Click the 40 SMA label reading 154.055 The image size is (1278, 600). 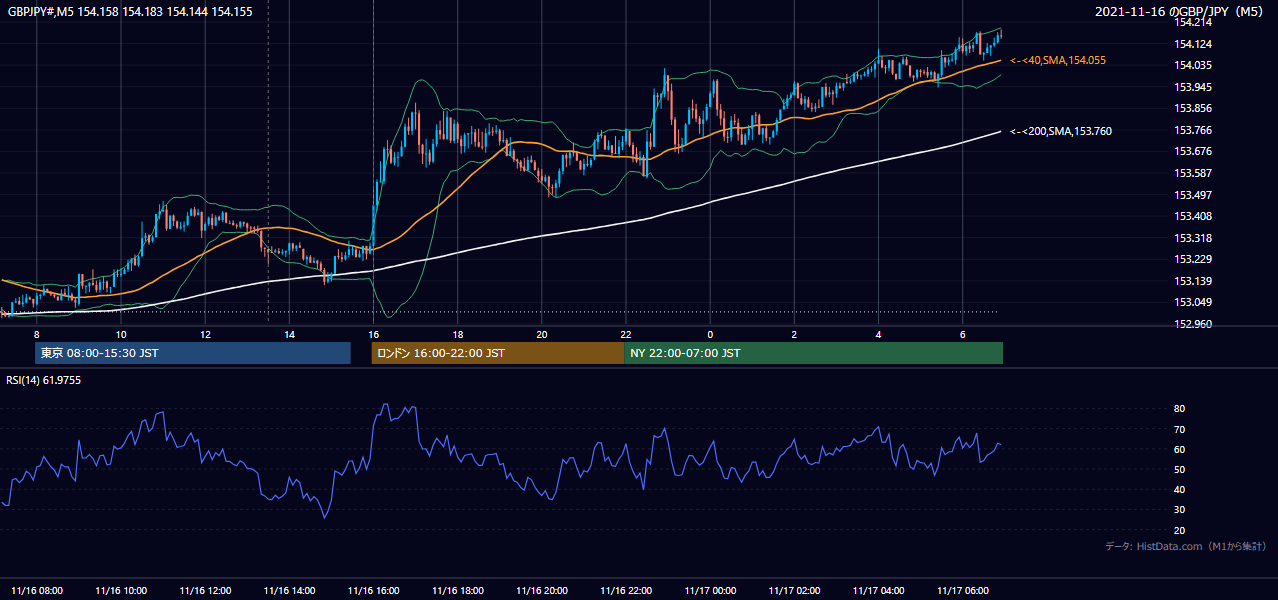[1058, 61]
